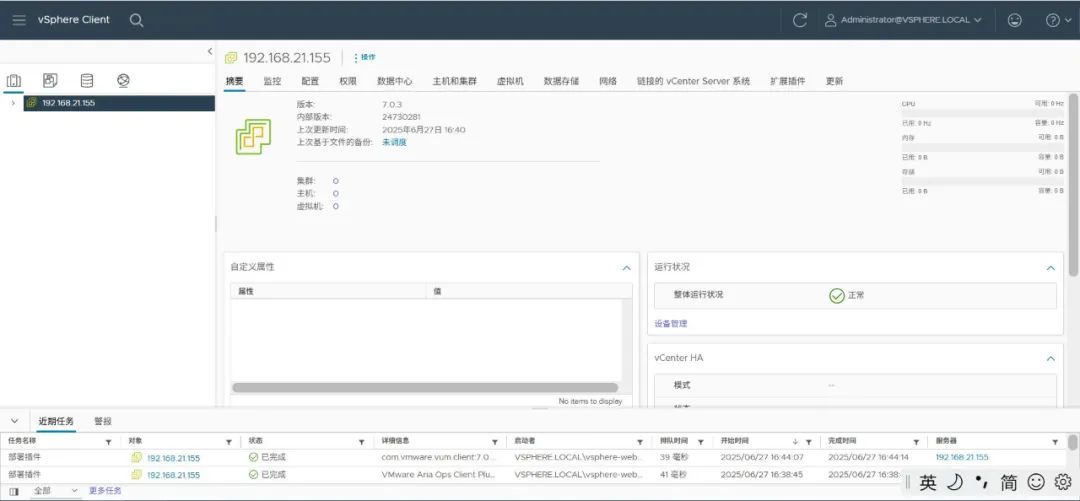Click the custom attributes horizontal scrollbar
This screenshot has height=501, width=1080.
coord(425,387)
